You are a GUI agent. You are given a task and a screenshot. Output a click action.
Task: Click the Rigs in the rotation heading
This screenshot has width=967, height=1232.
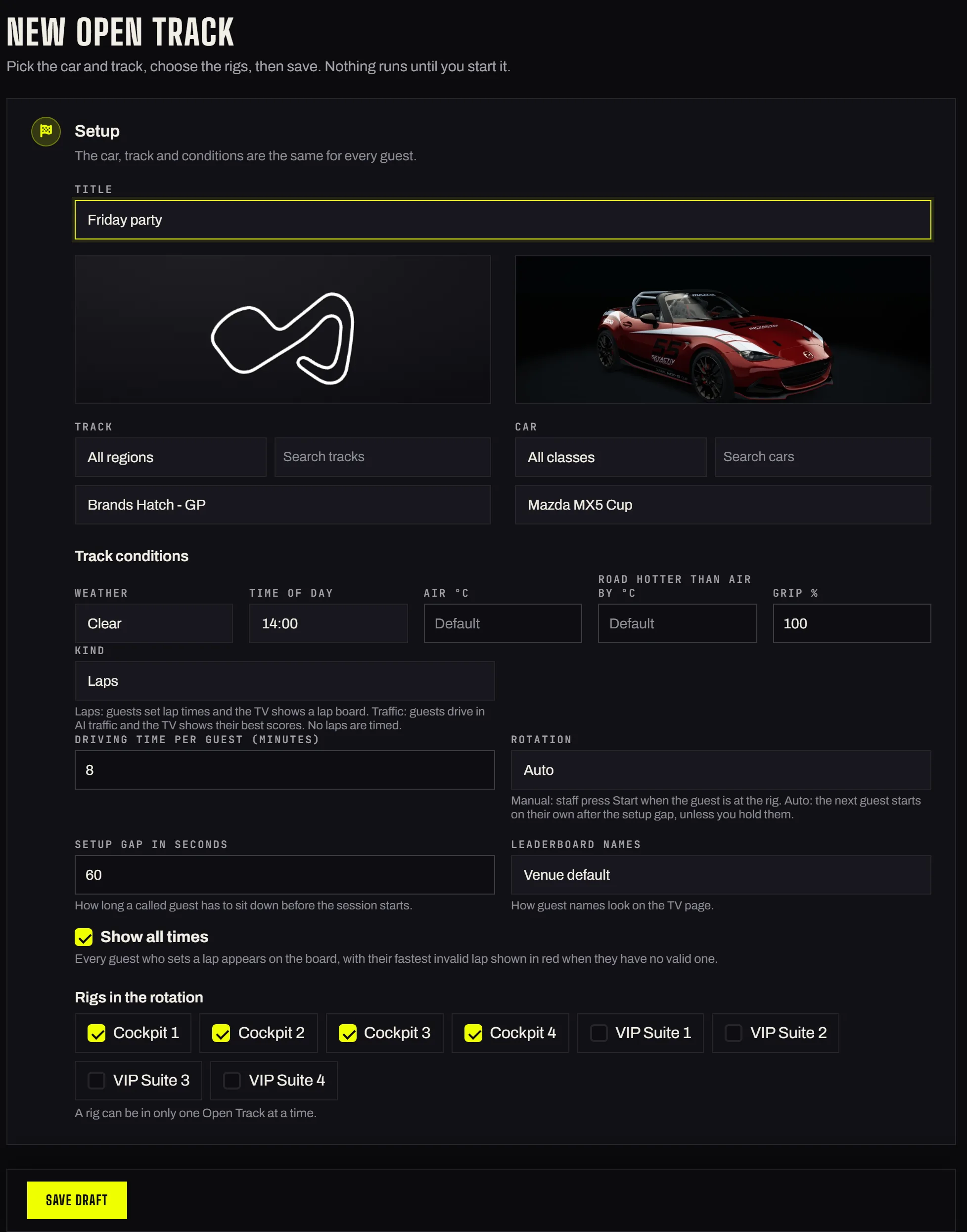[138, 997]
